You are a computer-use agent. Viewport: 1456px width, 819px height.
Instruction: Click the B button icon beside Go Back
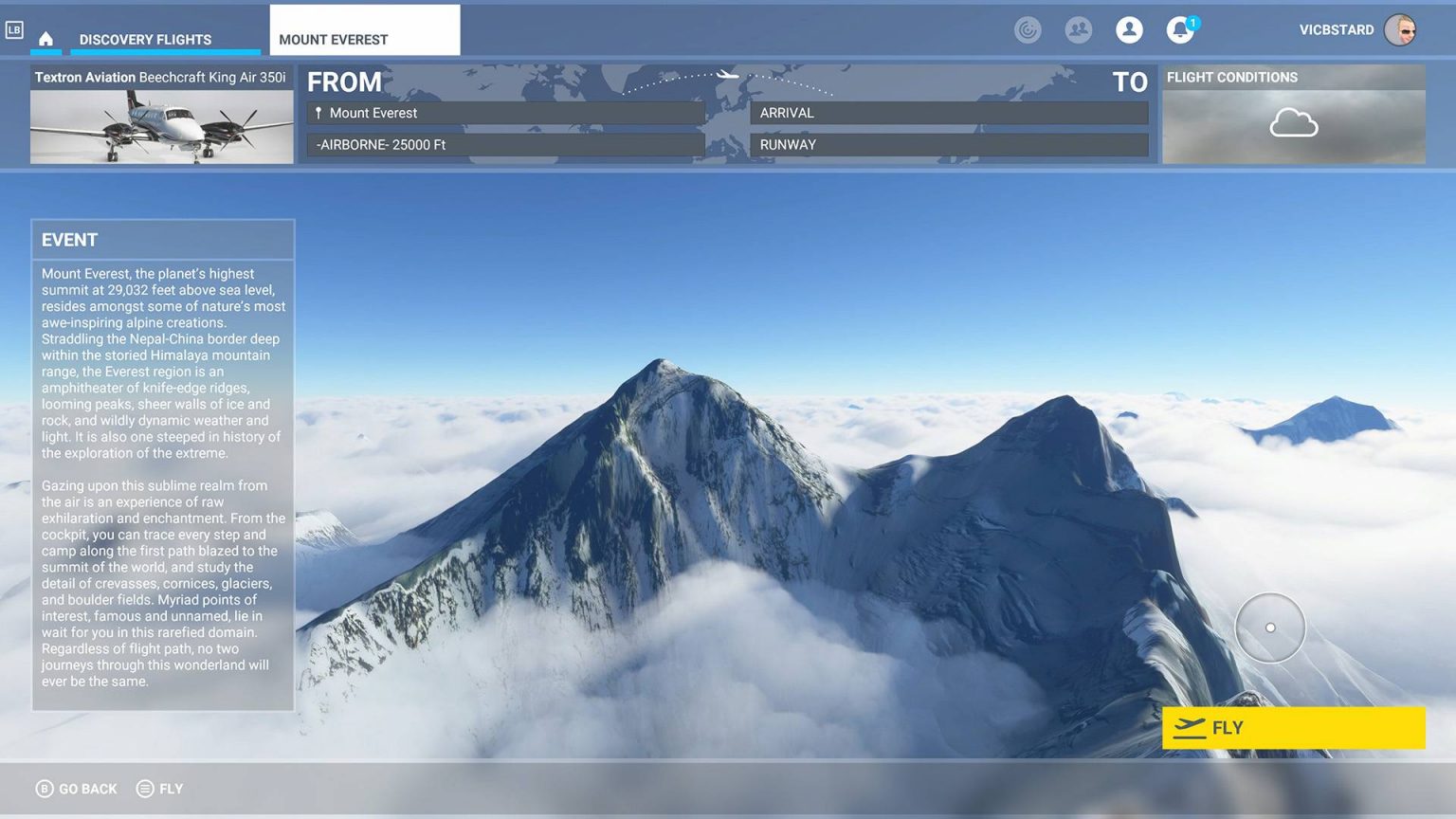coord(45,789)
